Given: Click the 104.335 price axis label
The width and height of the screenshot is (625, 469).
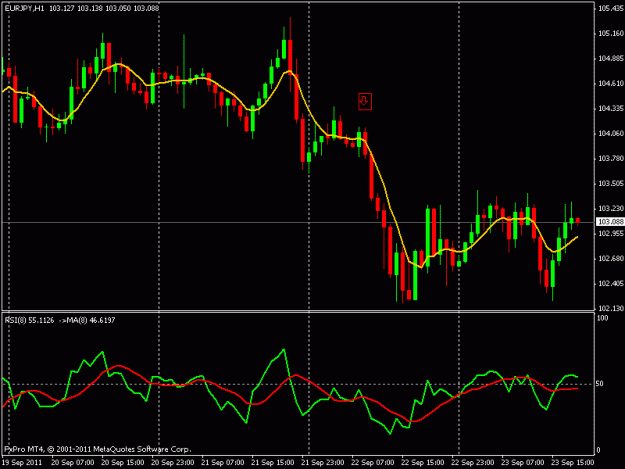Looking at the screenshot, I should [x=611, y=109].
